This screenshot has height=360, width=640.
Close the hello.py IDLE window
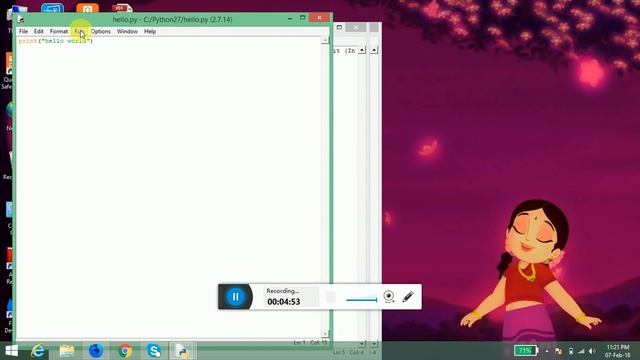pos(319,18)
